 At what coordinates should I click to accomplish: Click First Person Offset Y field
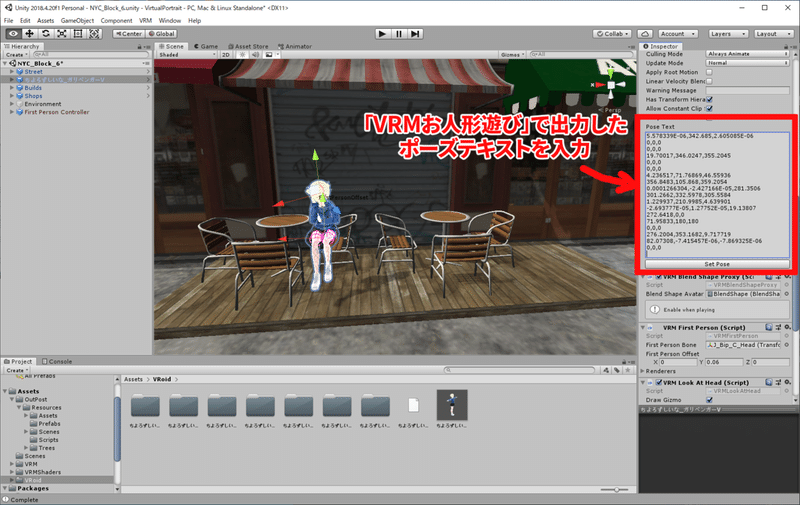[724, 362]
